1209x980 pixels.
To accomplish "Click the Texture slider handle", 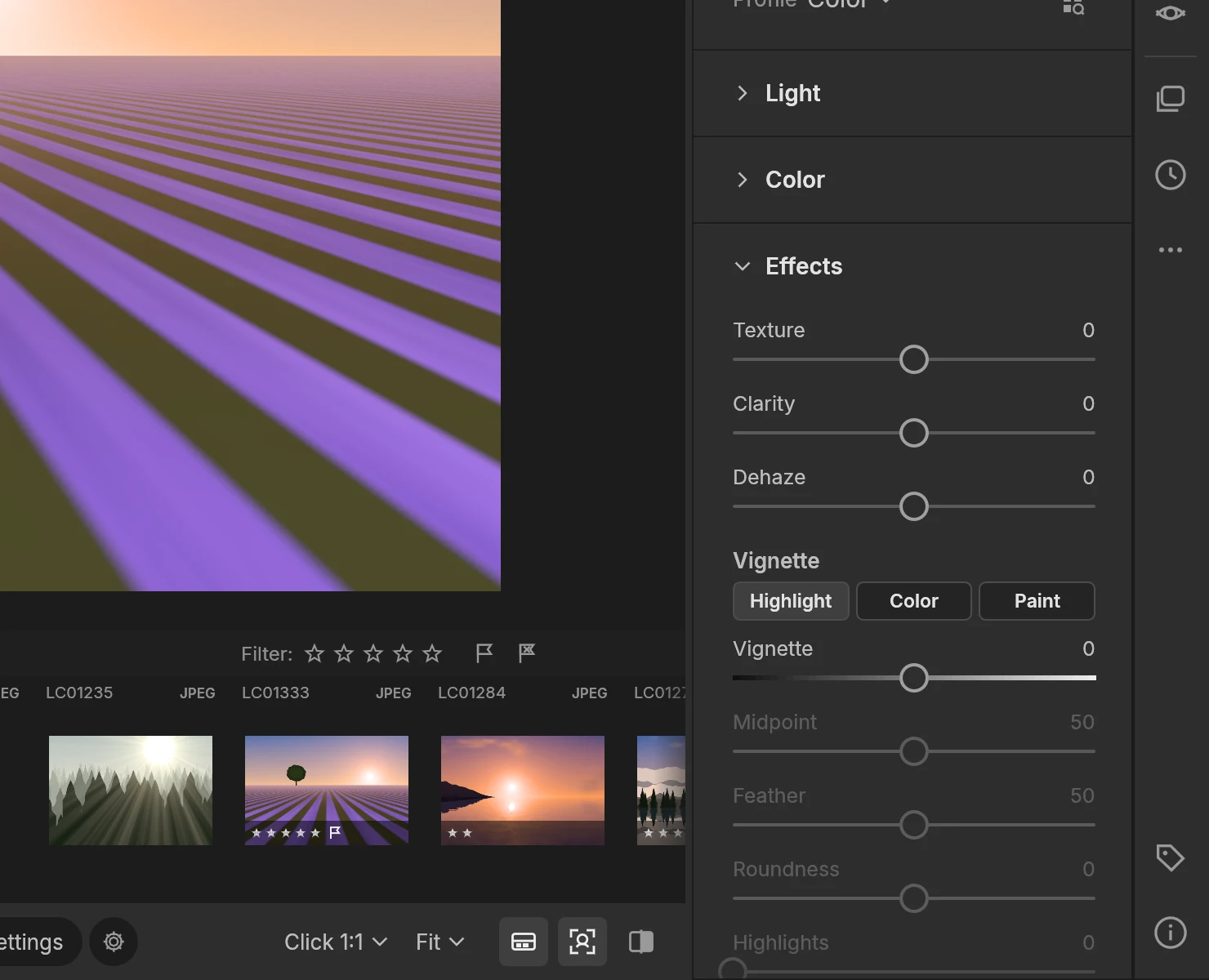I will [x=914, y=359].
